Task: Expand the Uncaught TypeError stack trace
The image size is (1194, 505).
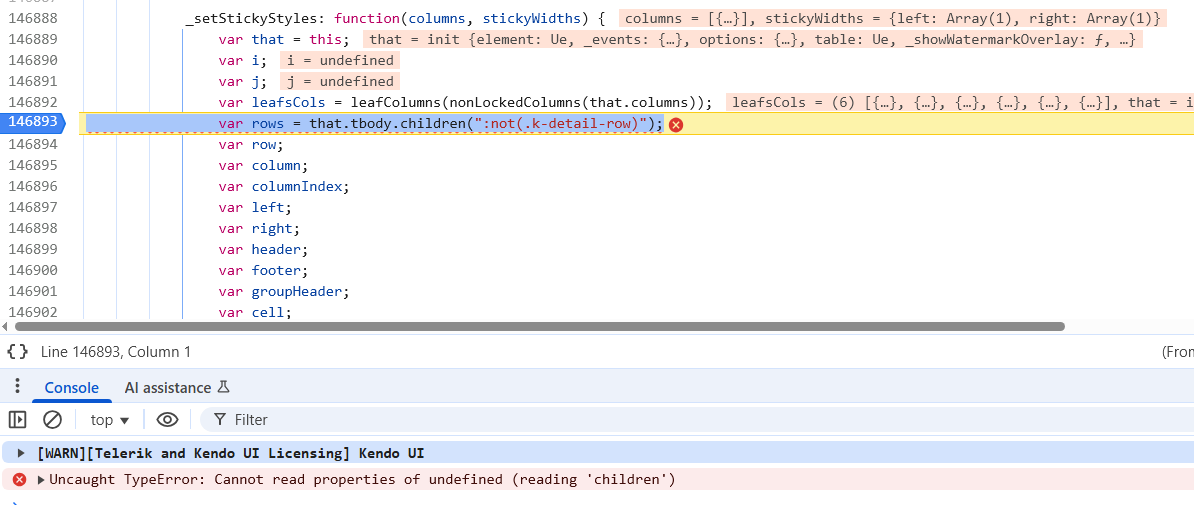Action: click(41, 480)
